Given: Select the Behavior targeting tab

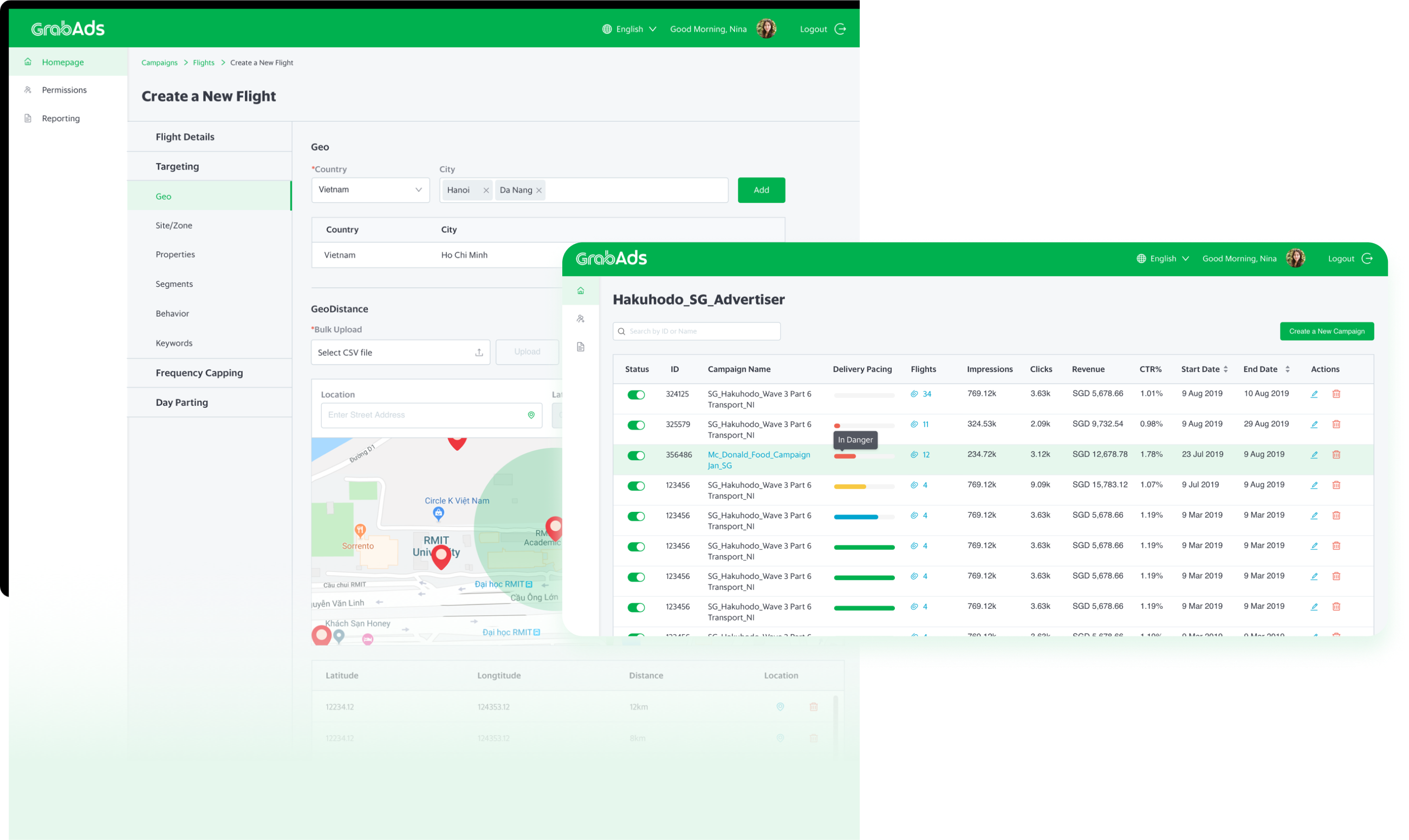Looking at the screenshot, I should point(172,313).
